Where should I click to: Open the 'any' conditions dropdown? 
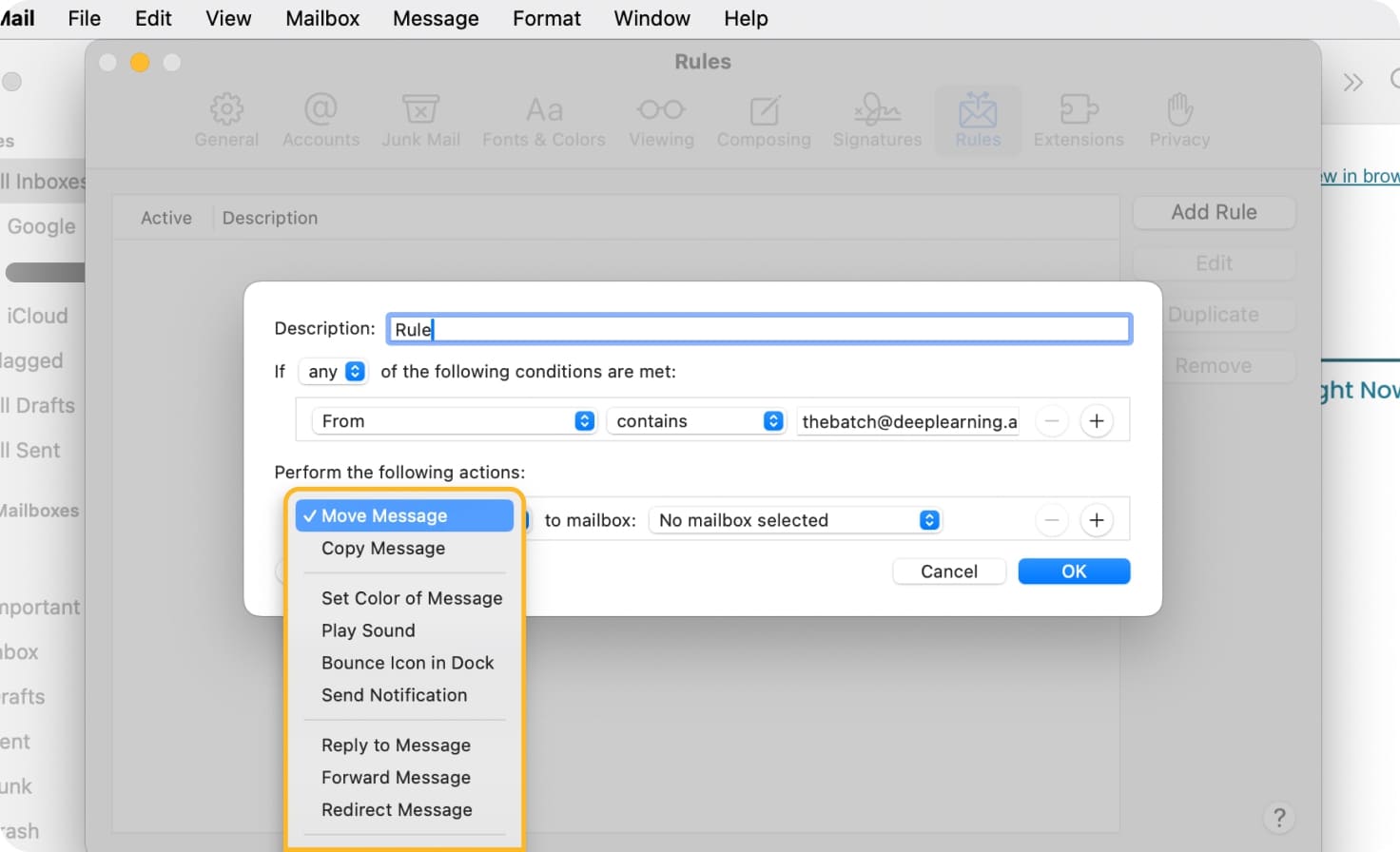pos(333,372)
